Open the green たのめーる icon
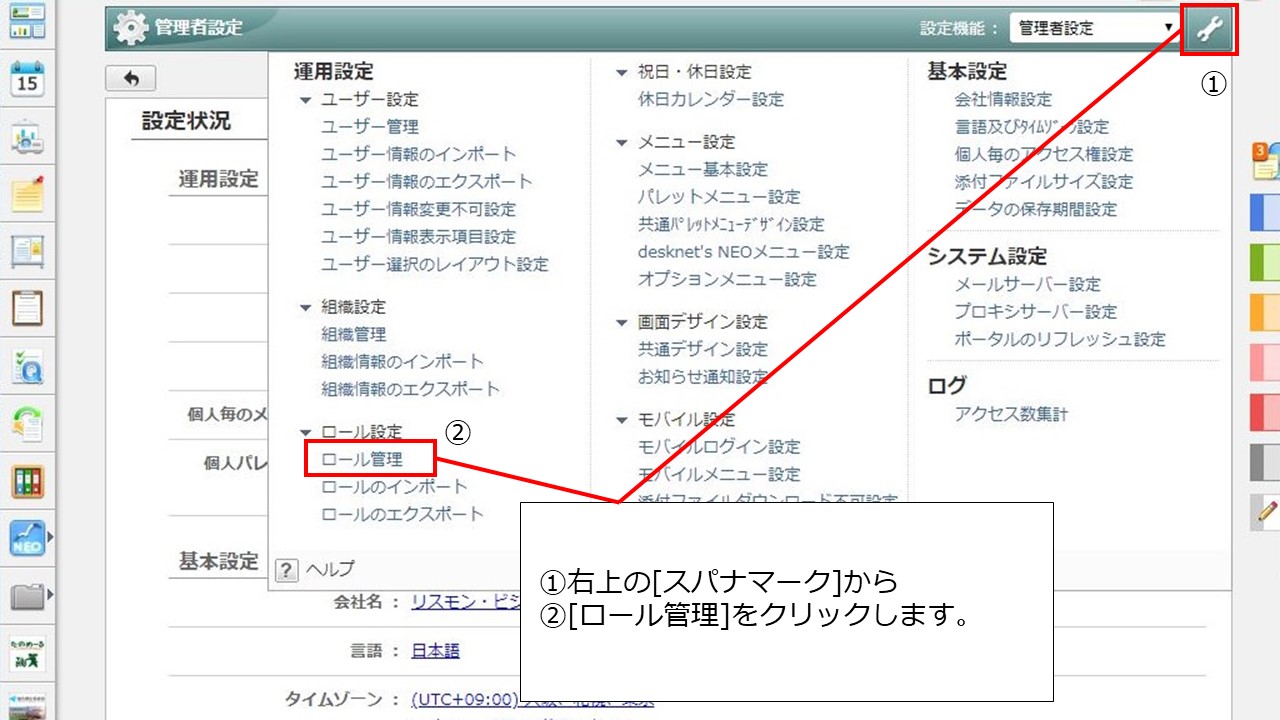The width and height of the screenshot is (1280, 720). (27, 654)
